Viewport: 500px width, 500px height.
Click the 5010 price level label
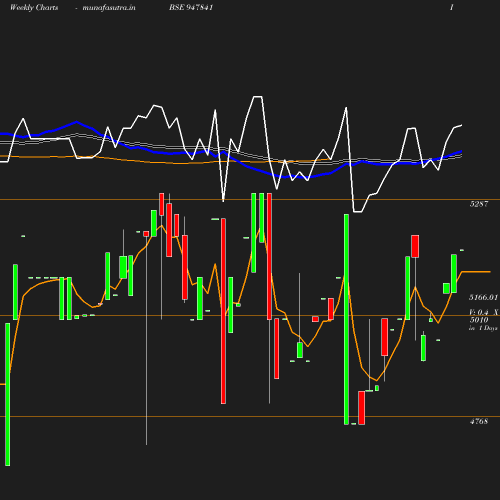pyautogui.click(x=479, y=320)
